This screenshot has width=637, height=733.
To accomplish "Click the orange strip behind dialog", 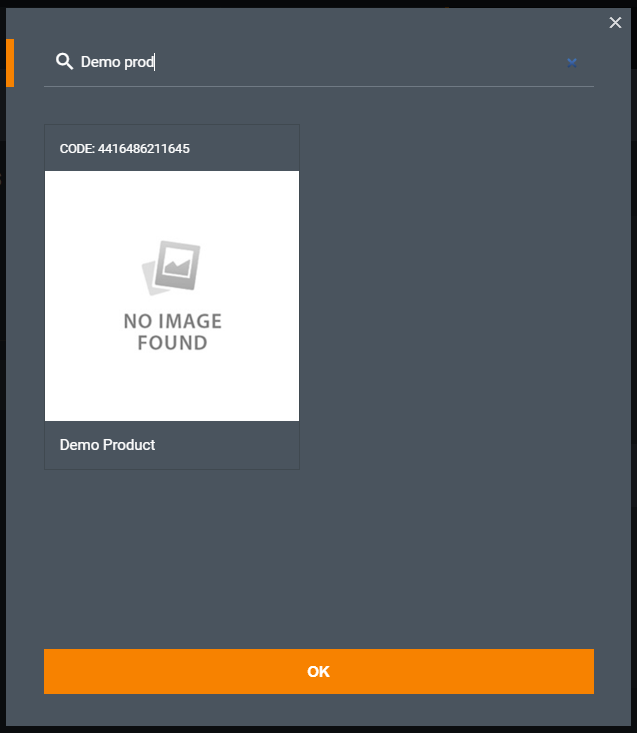I will (x=9, y=63).
